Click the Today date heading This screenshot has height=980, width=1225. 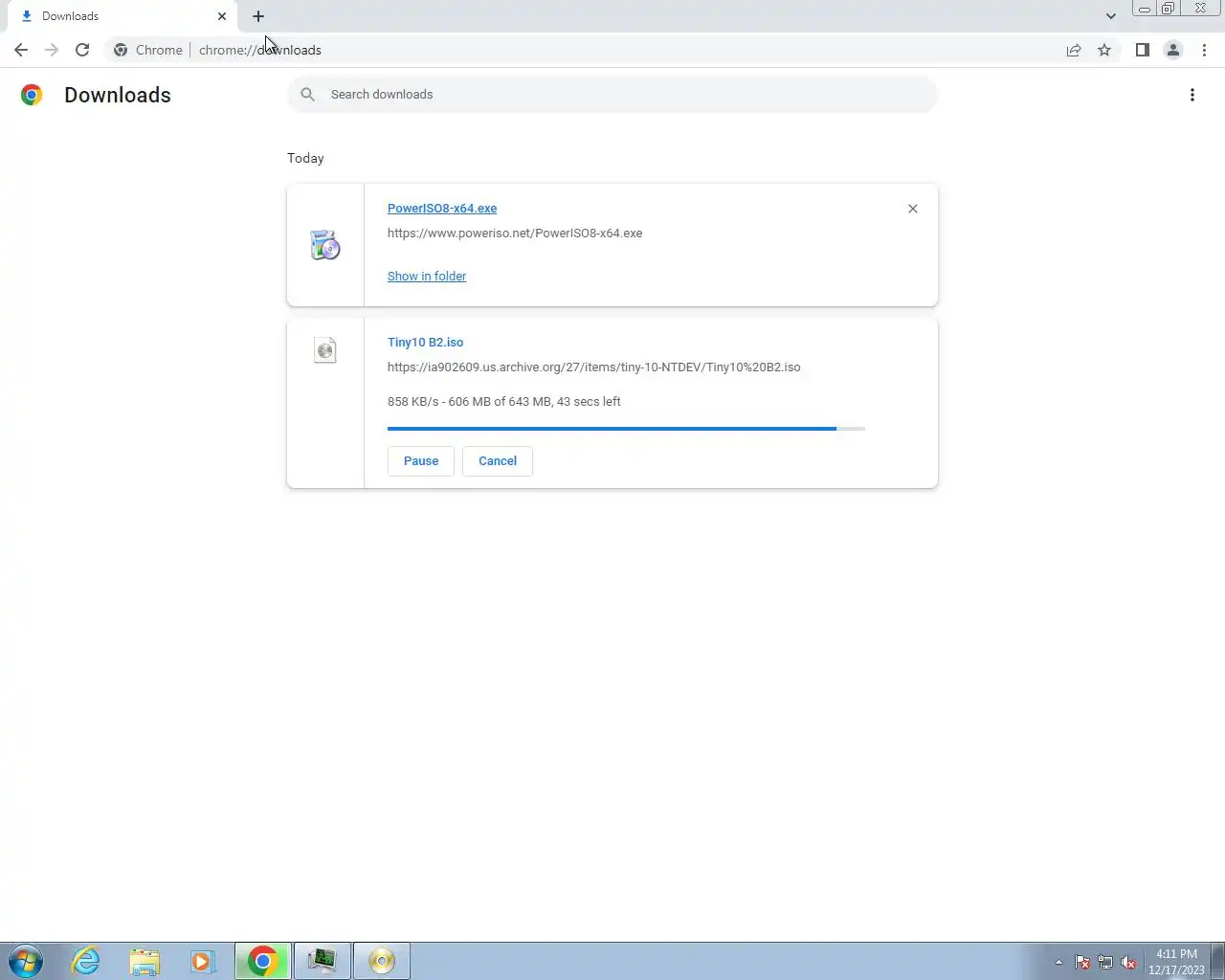(x=305, y=158)
